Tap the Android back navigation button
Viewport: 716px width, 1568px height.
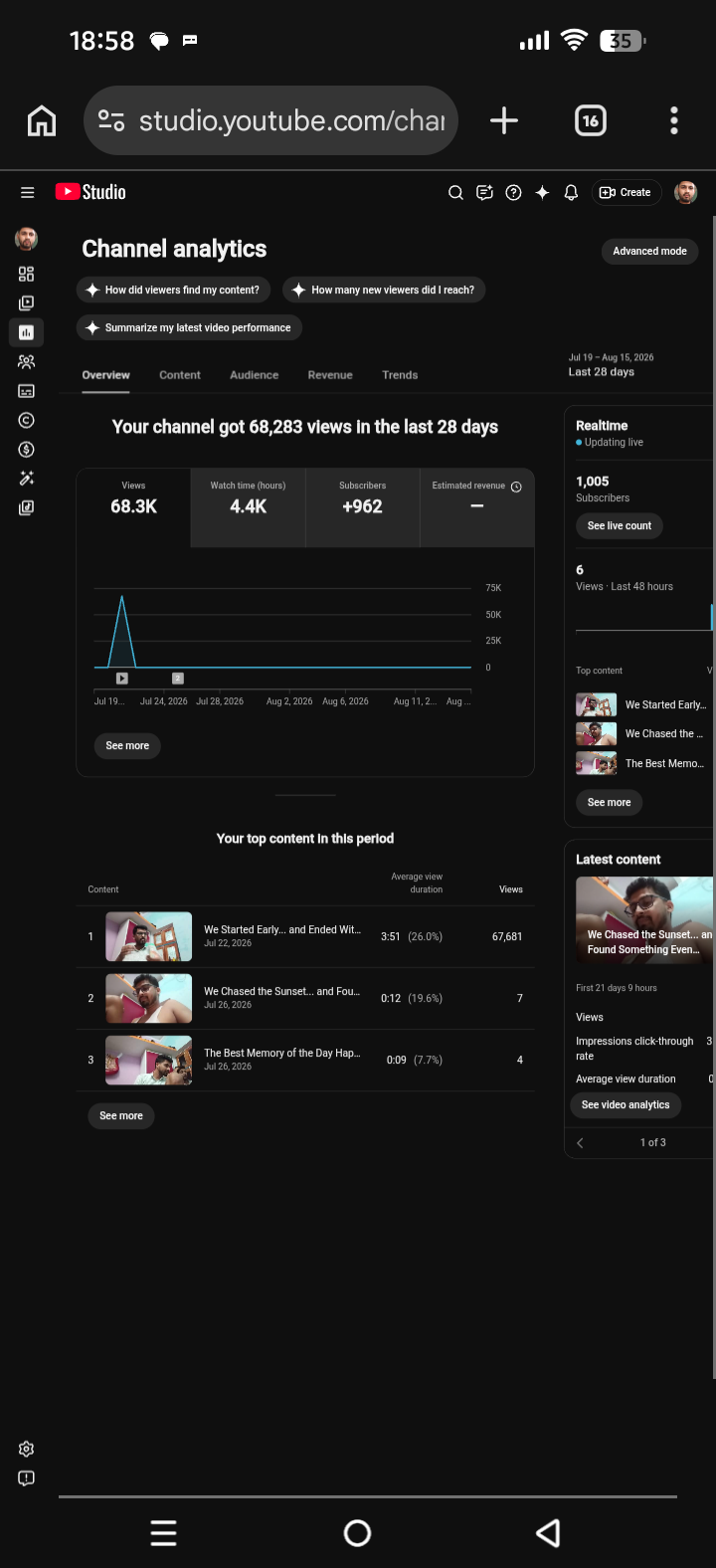click(548, 1533)
